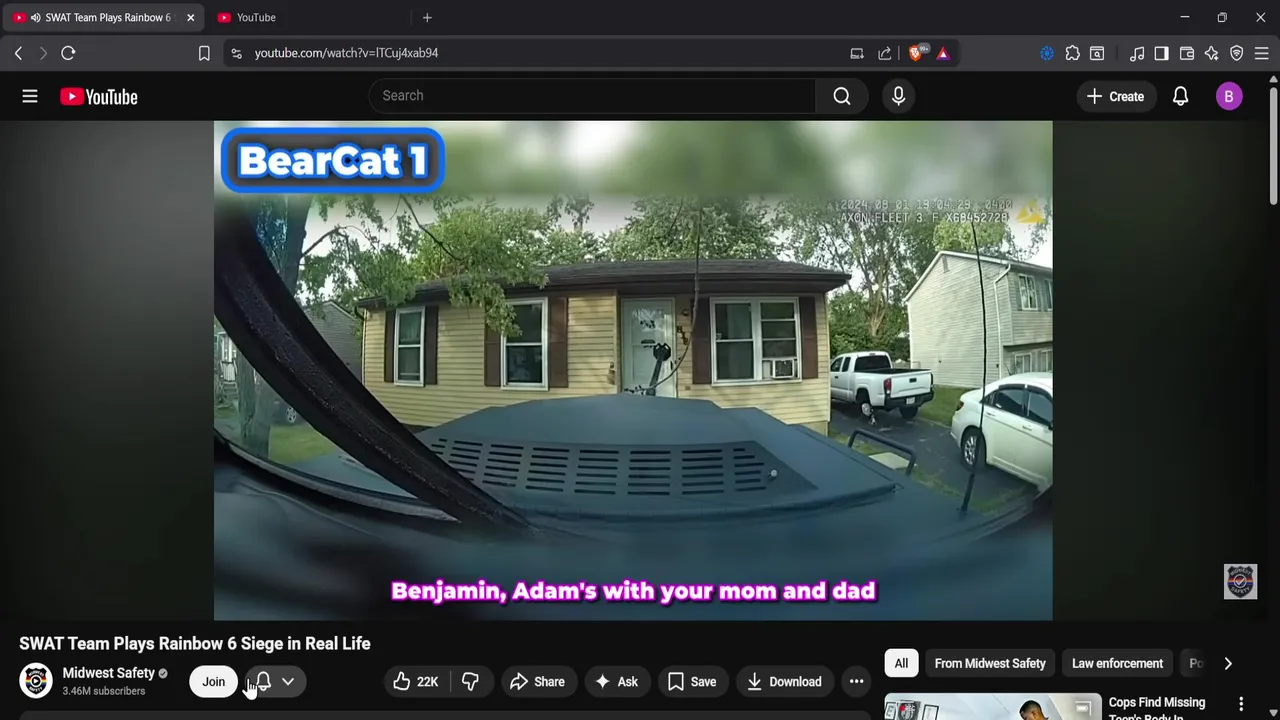Viewport: 1280px width, 720px height.
Task: Open Cops Find Missing Teen's Body video thumbnail
Action: click(993, 706)
